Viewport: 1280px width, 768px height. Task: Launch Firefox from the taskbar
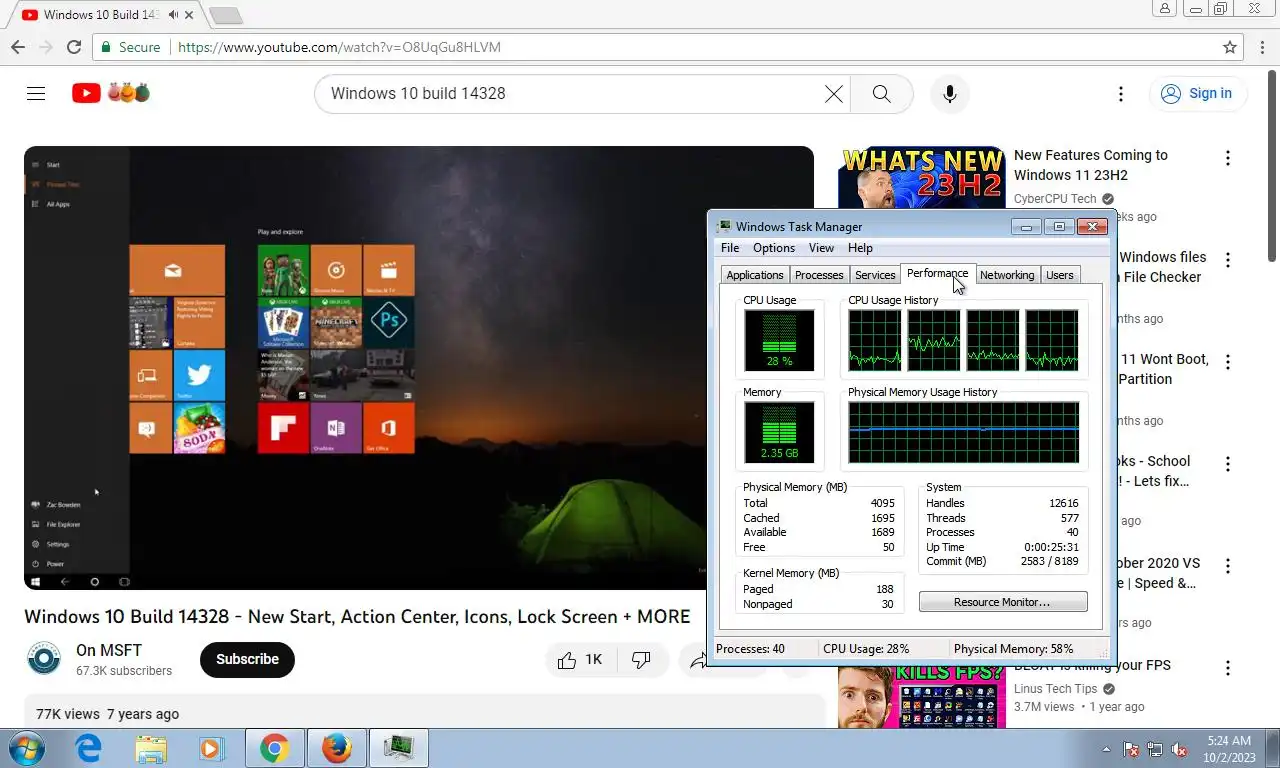click(337, 748)
